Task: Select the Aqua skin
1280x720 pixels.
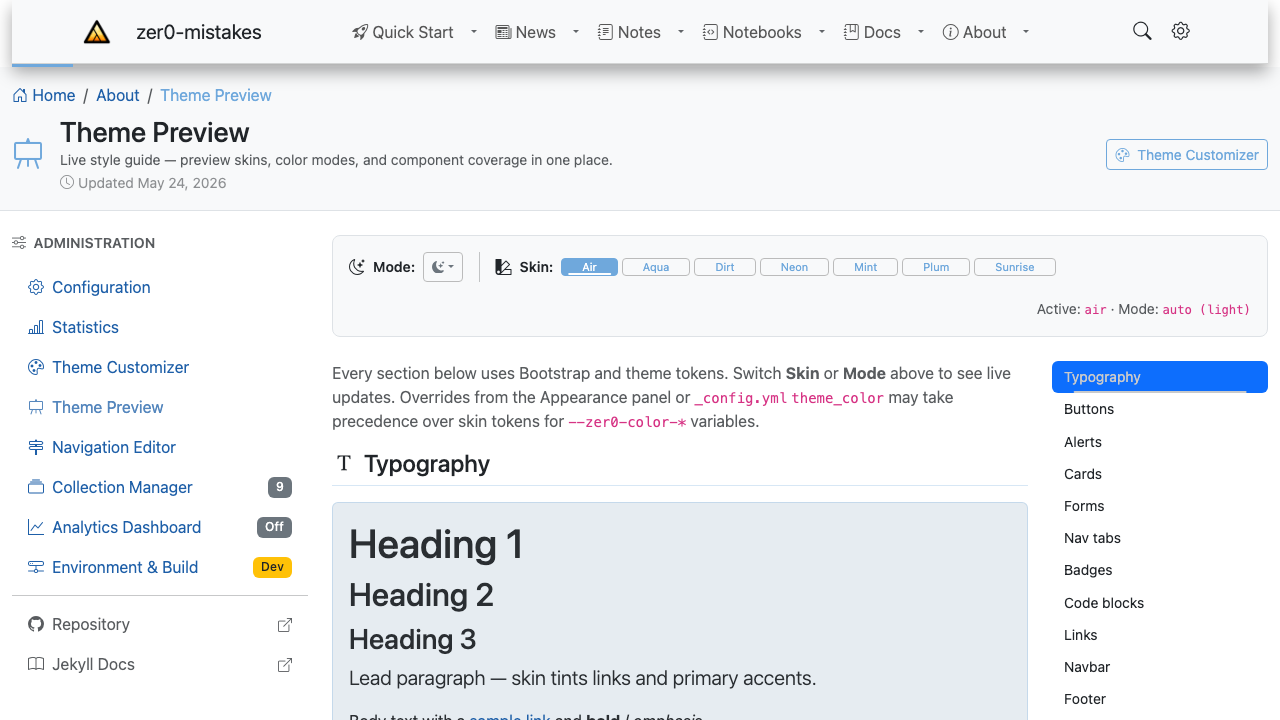Action: (x=656, y=267)
